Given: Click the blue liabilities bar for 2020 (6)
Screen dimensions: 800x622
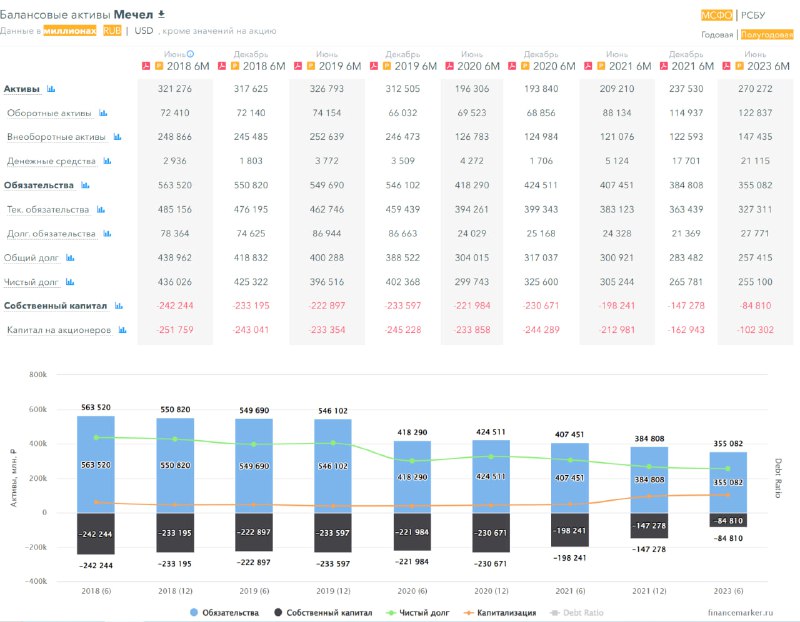Looking at the screenshot, I should pos(412,477).
